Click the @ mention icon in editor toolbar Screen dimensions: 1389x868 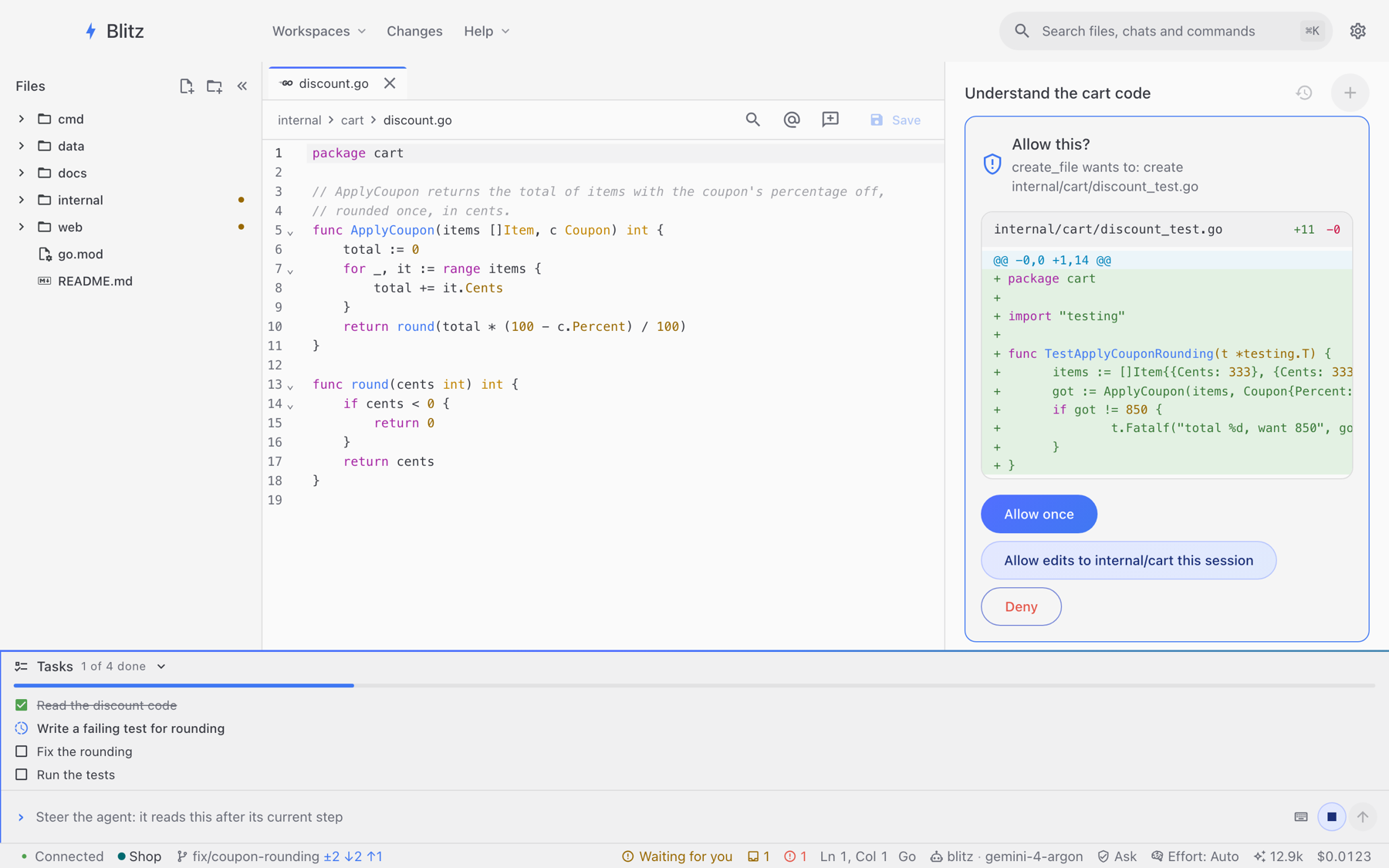click(792, 120)
